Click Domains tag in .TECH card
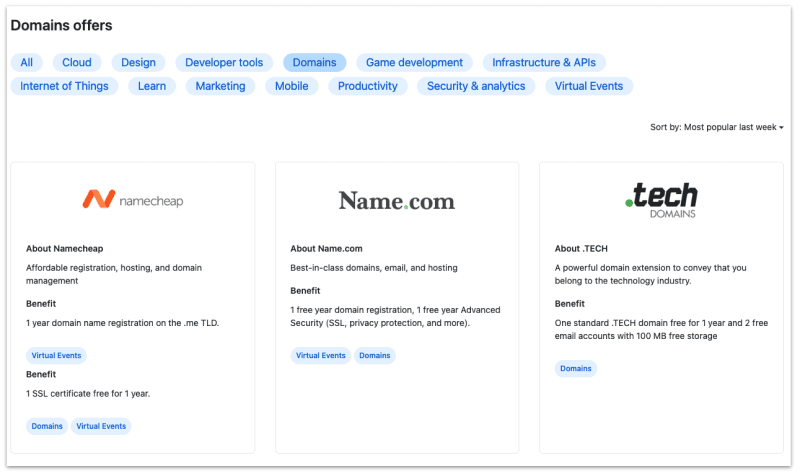The height and width of the screenshot is (475, 800). click(x=576, y=368)
